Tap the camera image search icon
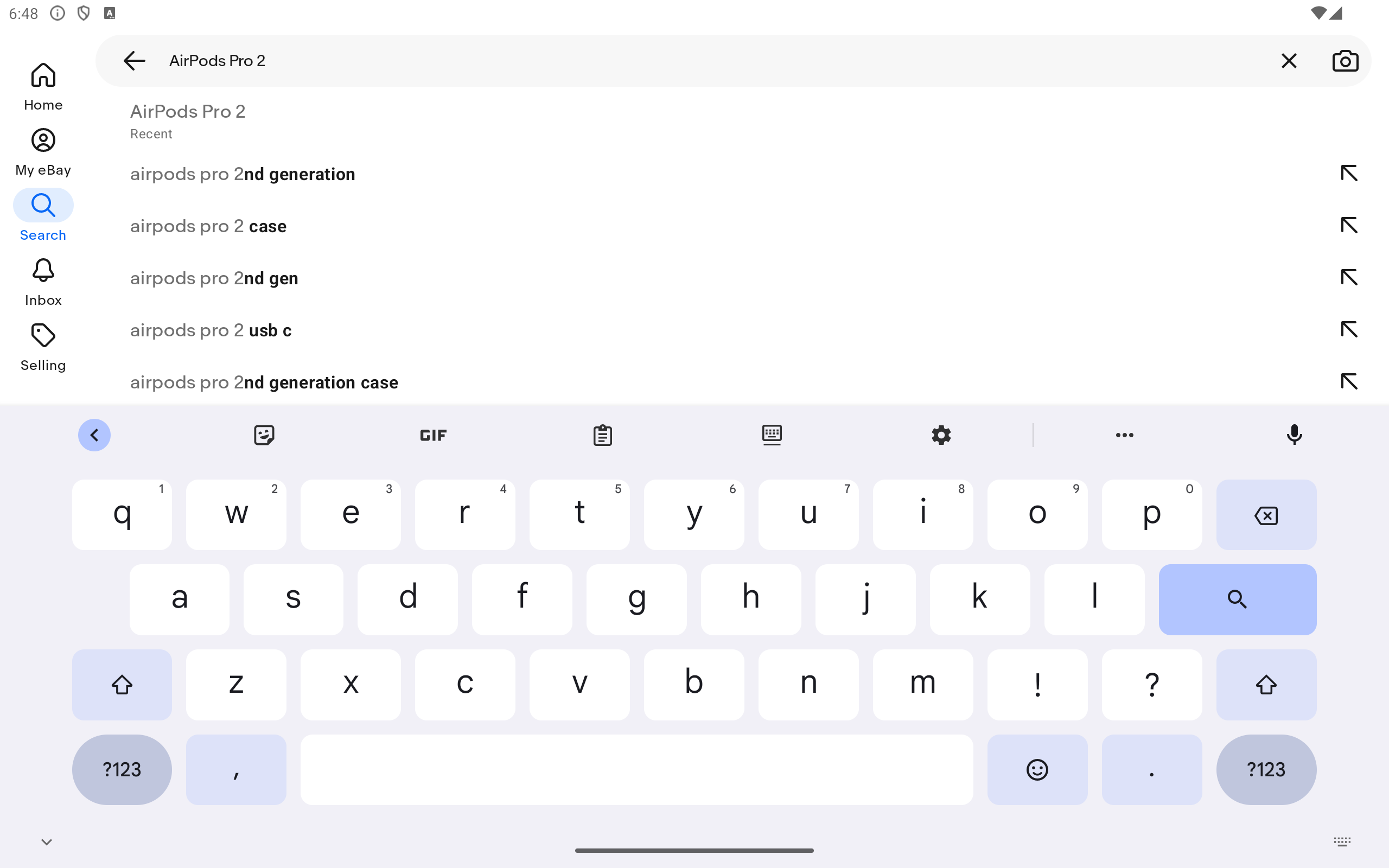Screen dimensions: 1389x868 pyautogui.click(x=1345, y=61)
